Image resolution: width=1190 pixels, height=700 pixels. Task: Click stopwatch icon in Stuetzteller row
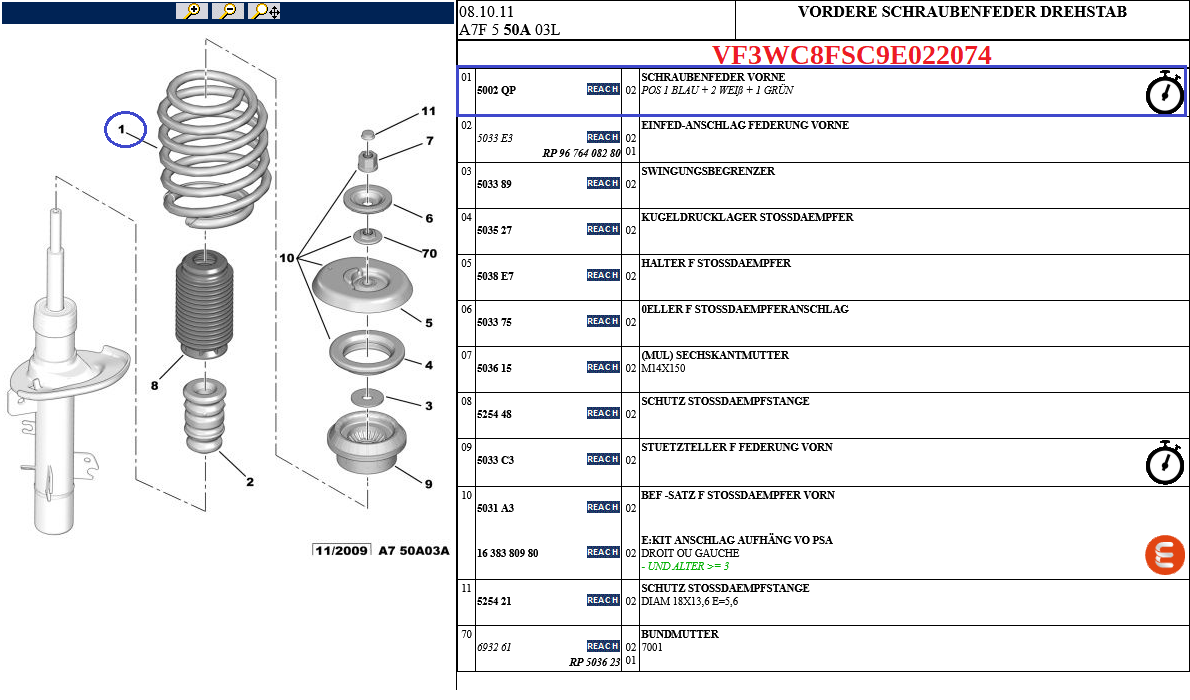coord(1164,462)
